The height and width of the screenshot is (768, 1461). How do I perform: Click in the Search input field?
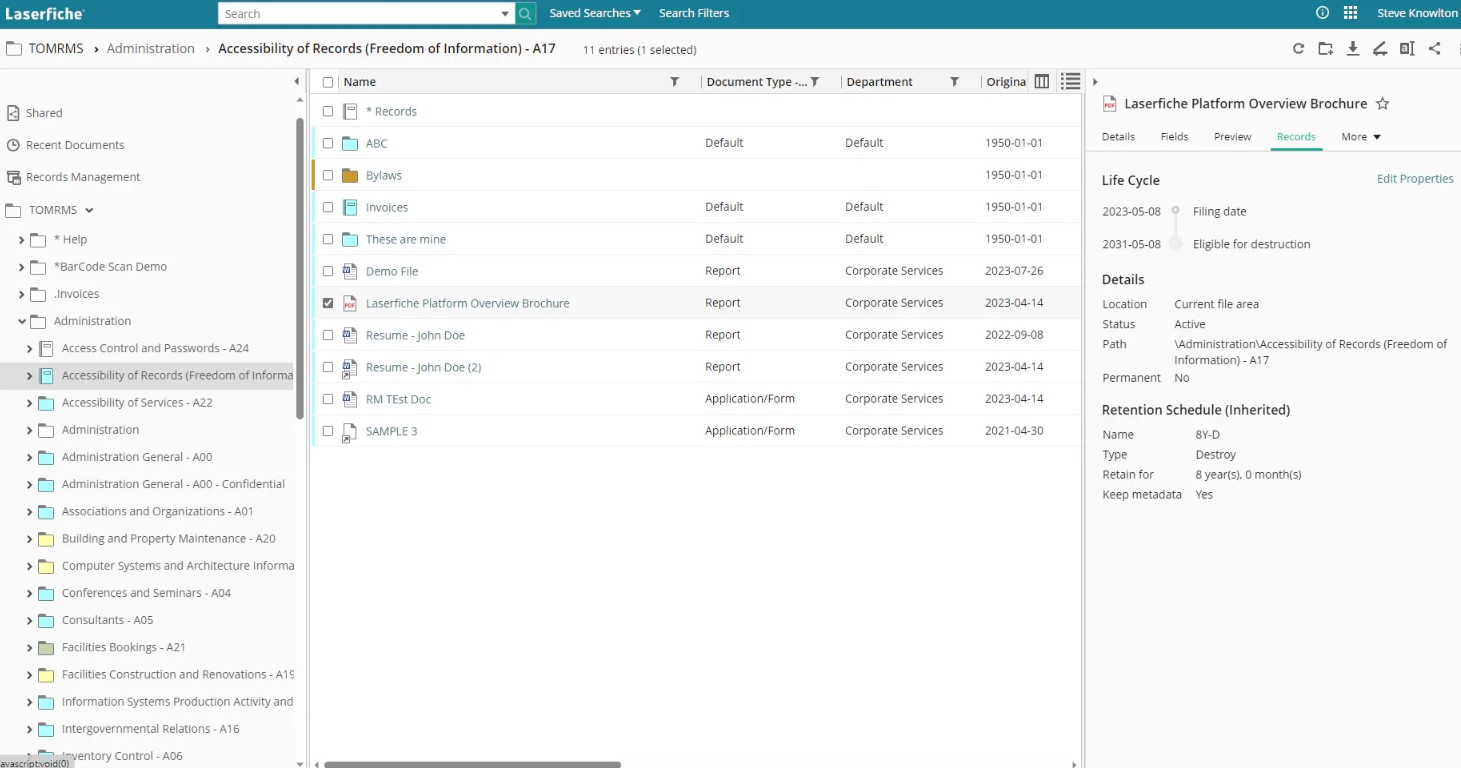tap(360, 14)
